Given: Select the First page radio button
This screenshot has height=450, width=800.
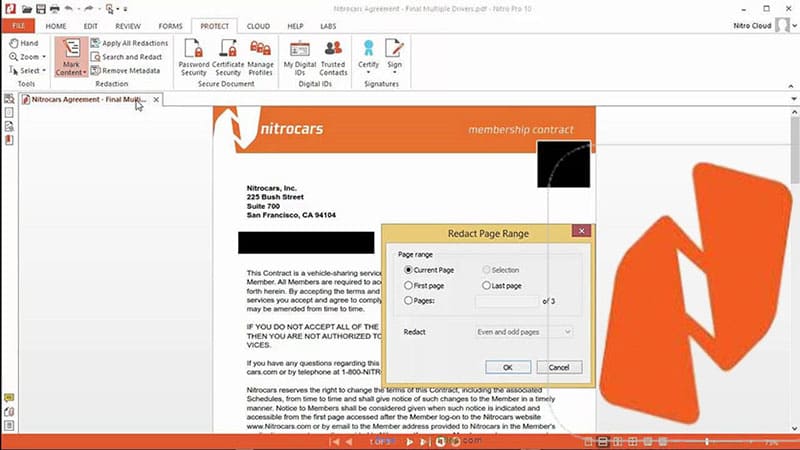Looking at the screenshot, I should tap(408, 286).
